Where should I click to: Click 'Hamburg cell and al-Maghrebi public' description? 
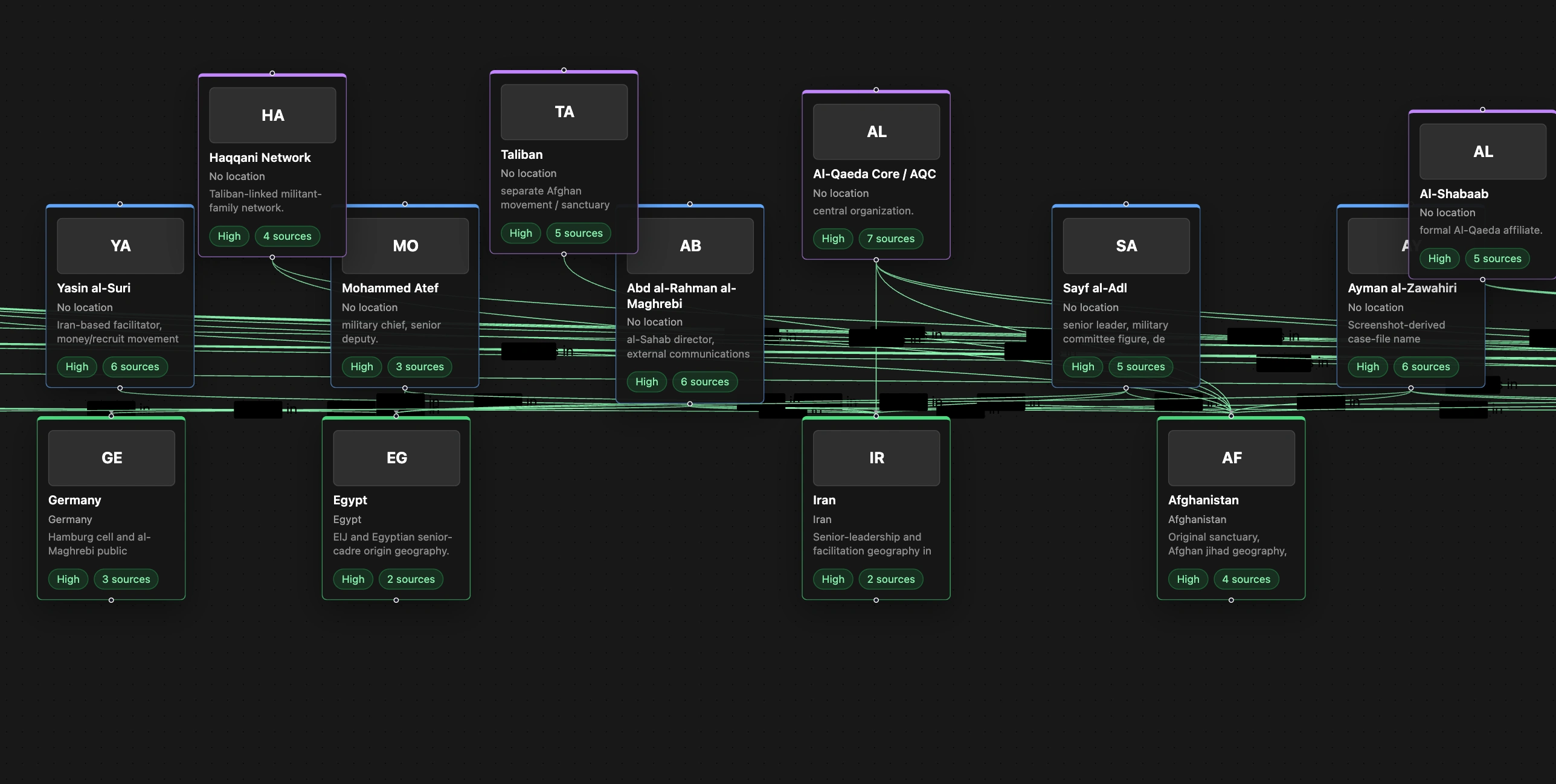[x=100, y=544]
